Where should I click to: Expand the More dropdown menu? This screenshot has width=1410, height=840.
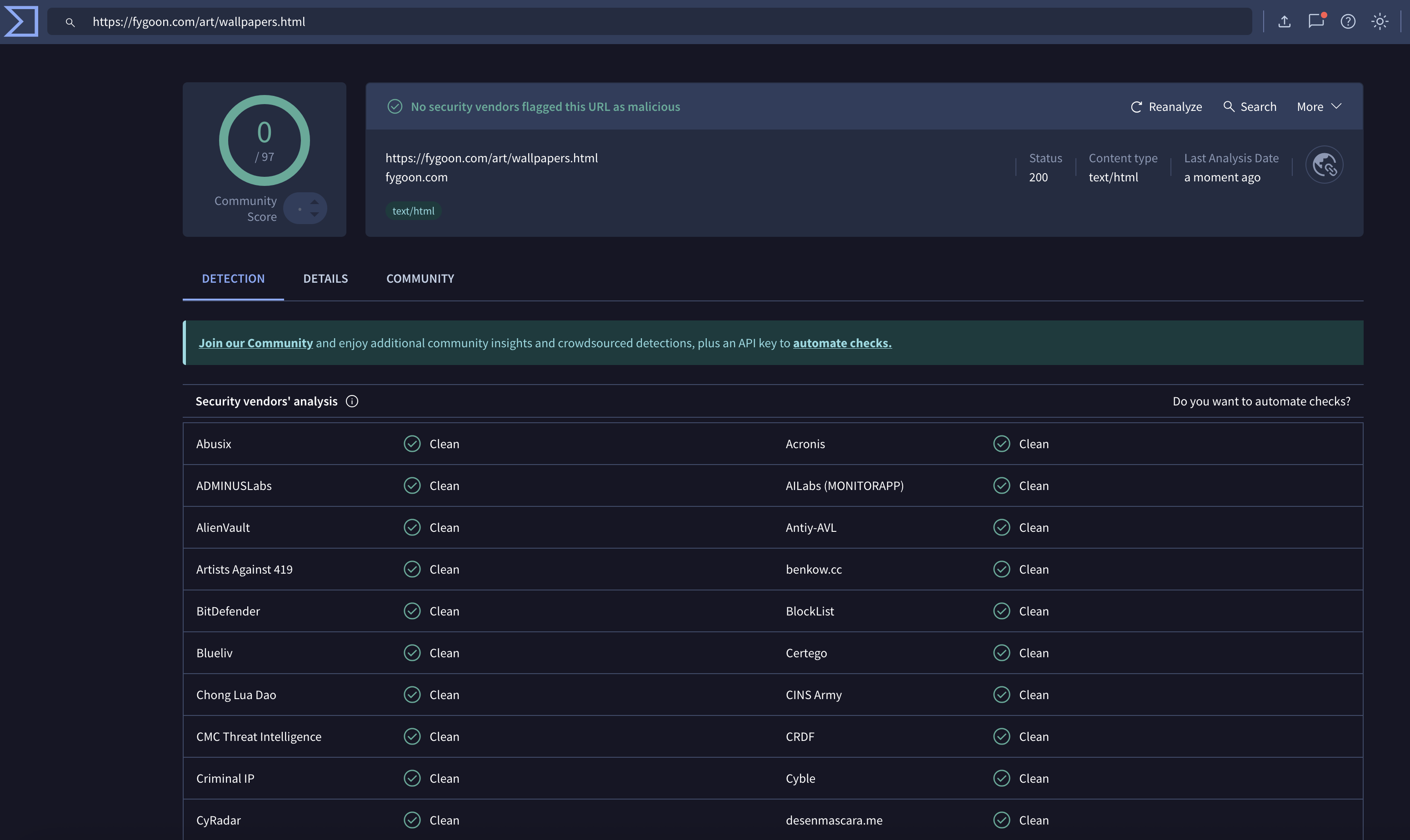pyautogui.click(x=1319, y=107)
